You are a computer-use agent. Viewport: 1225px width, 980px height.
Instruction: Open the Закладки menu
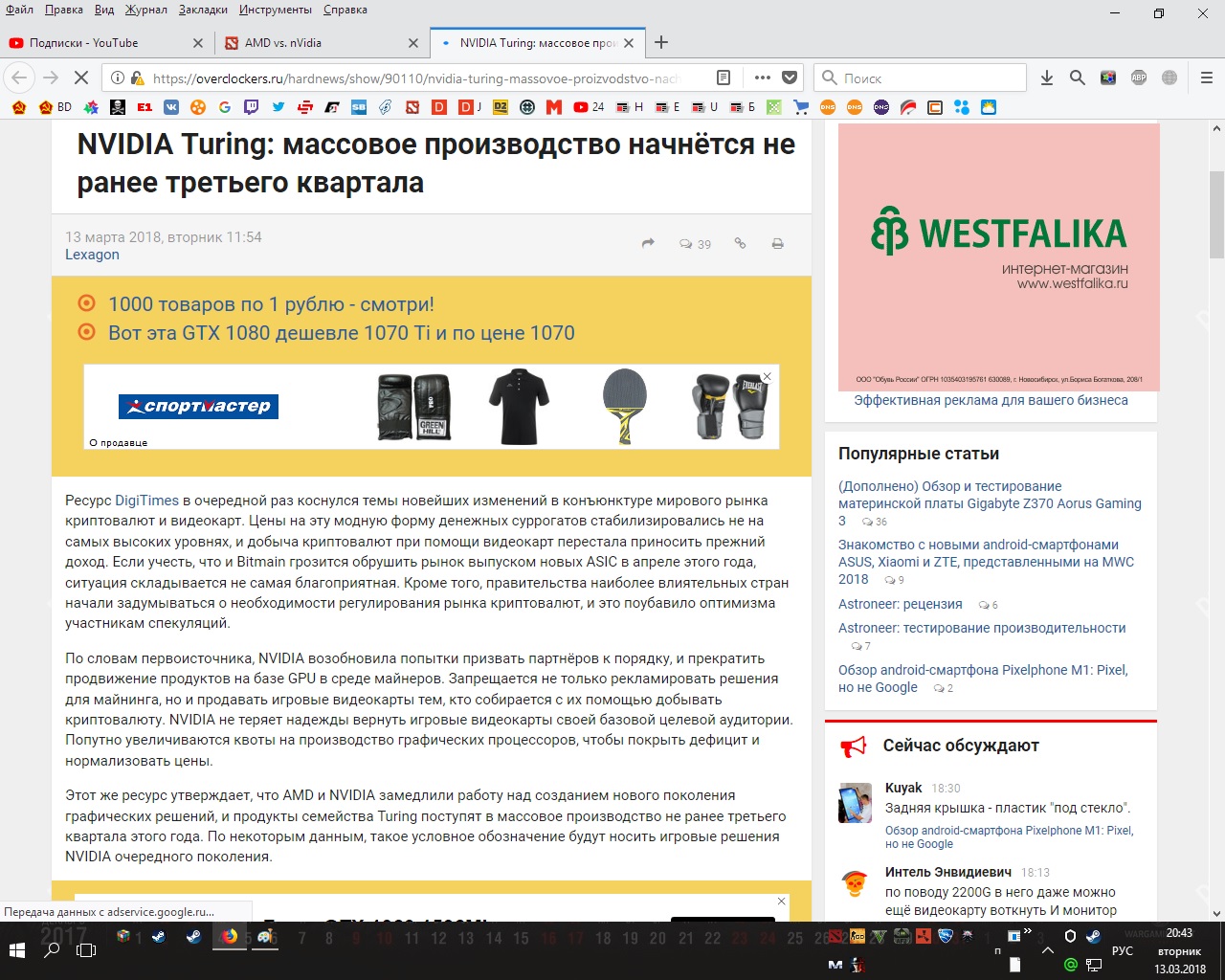[203, 10]
